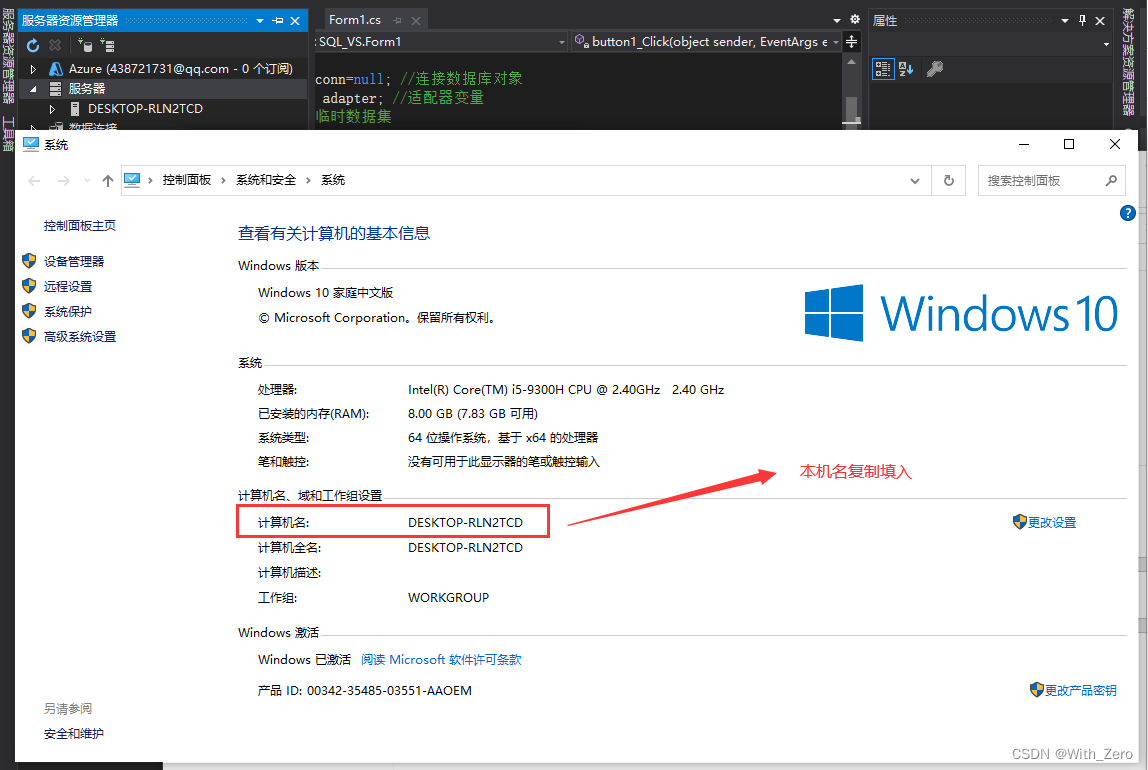Open 阅读 Microsoft 软件许可条款 link
Image resolution: width=1148 pixels, height=770 pixels.
click(441, 659)
